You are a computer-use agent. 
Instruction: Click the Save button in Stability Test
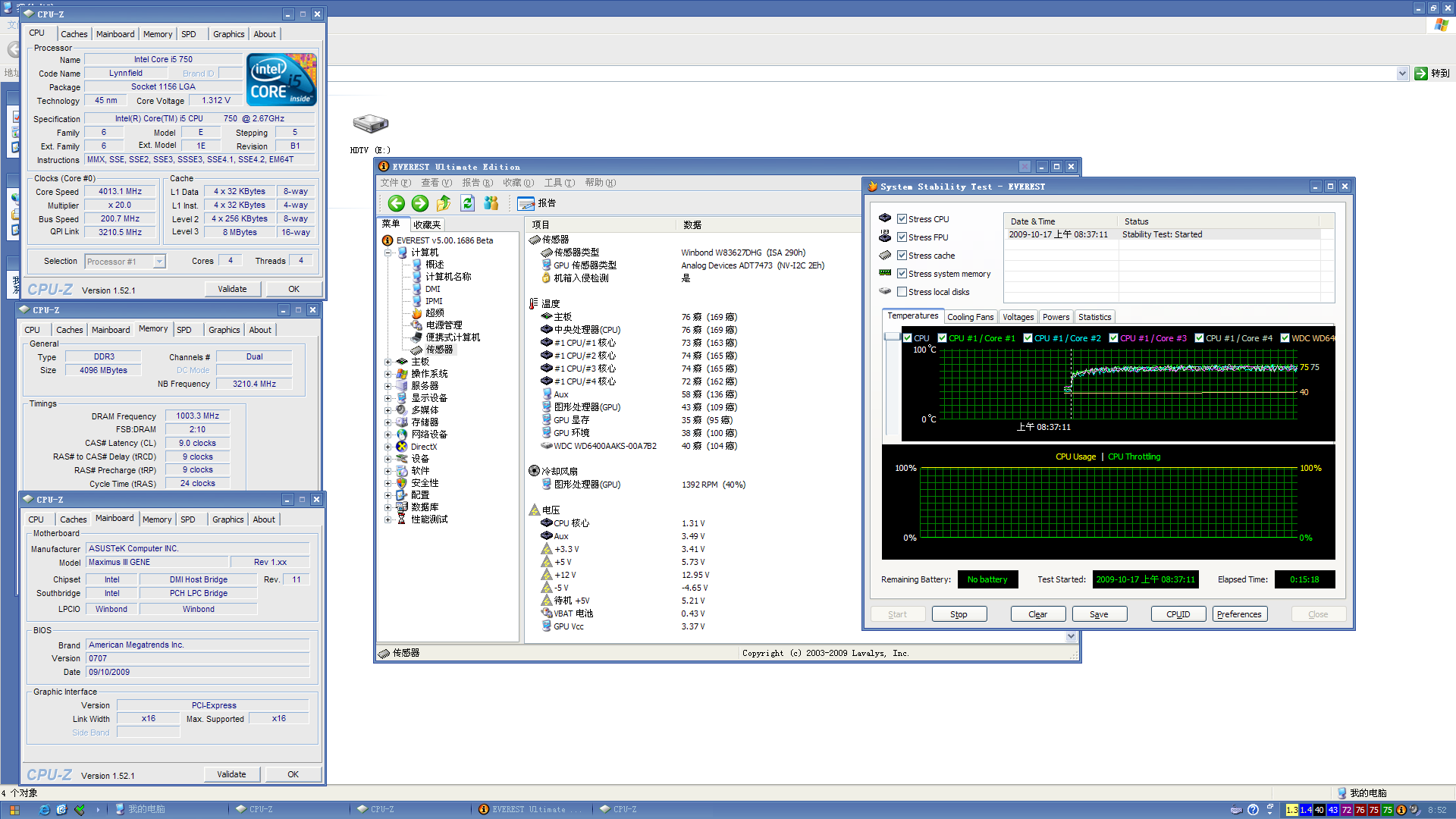[x=1099, y=614]
